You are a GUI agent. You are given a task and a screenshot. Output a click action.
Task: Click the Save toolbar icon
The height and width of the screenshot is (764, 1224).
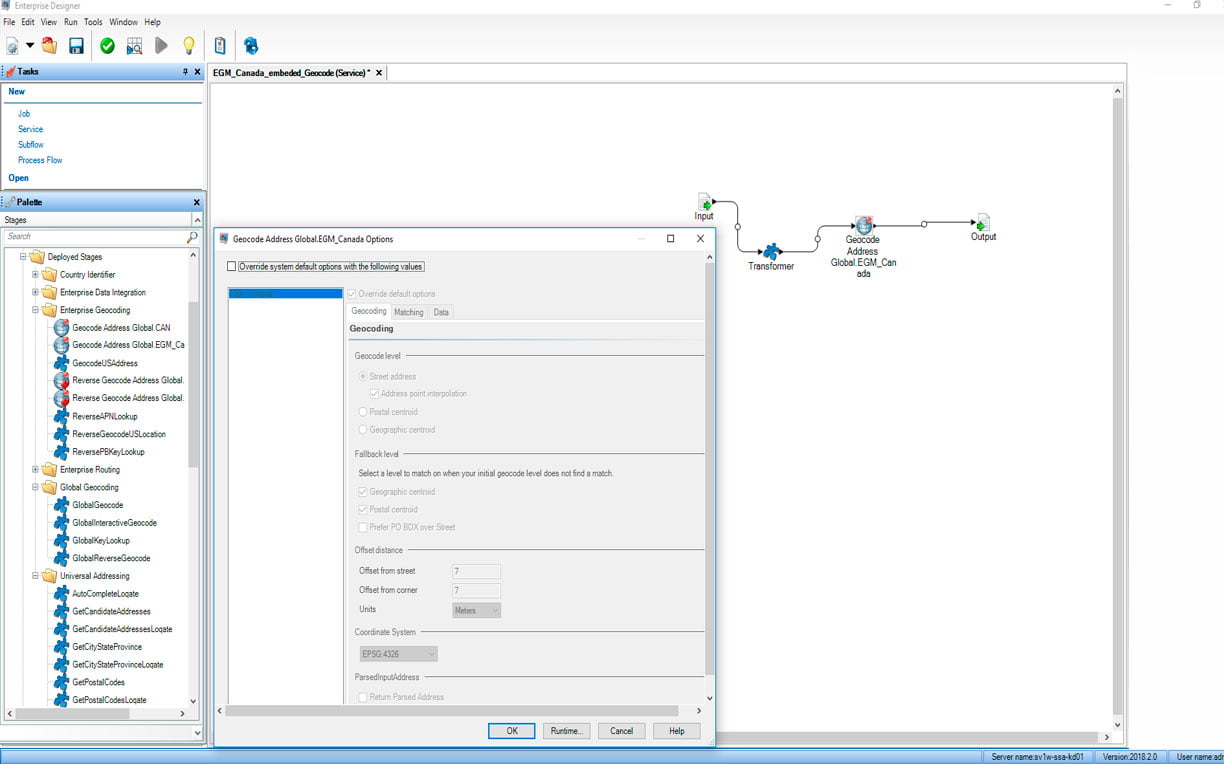click(x=76, y=45)
